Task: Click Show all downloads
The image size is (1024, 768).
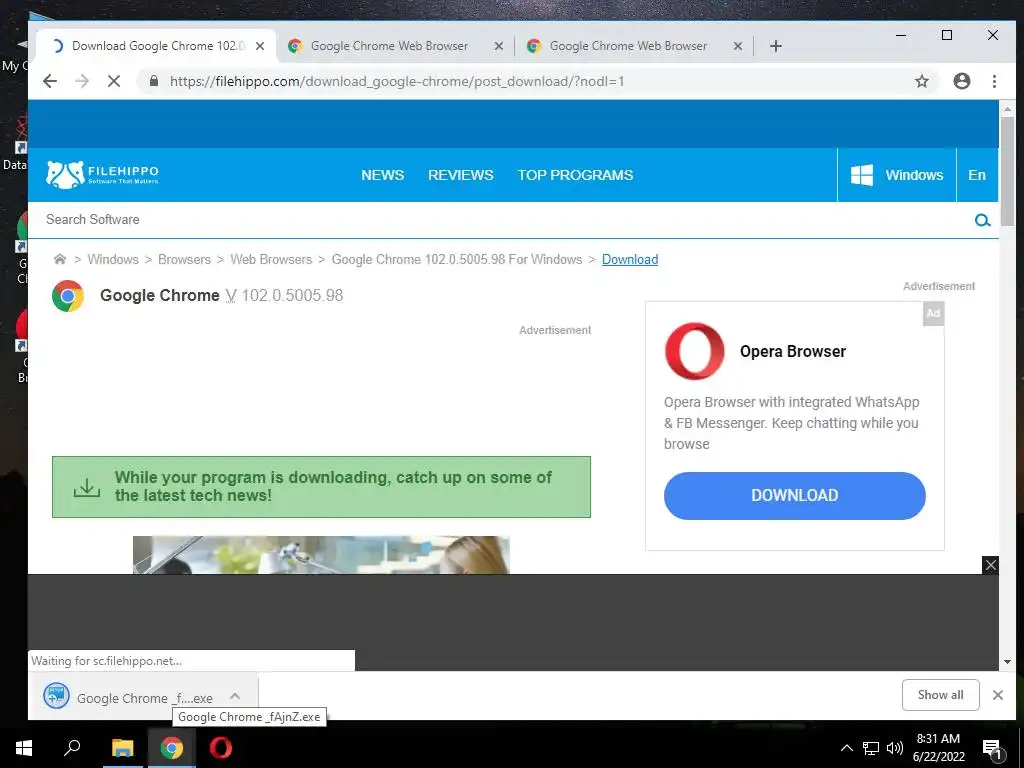Action: point(940,695)
